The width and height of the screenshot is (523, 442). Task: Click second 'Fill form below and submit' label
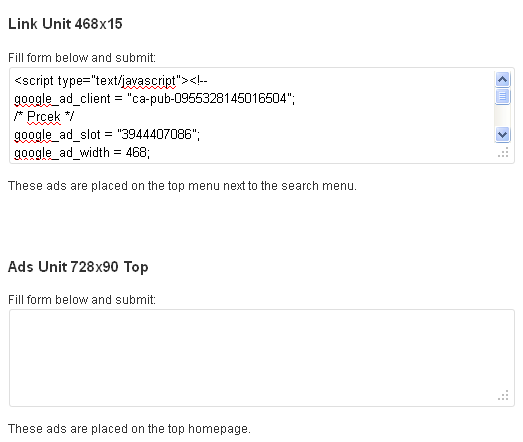click(x=82, y=300)
